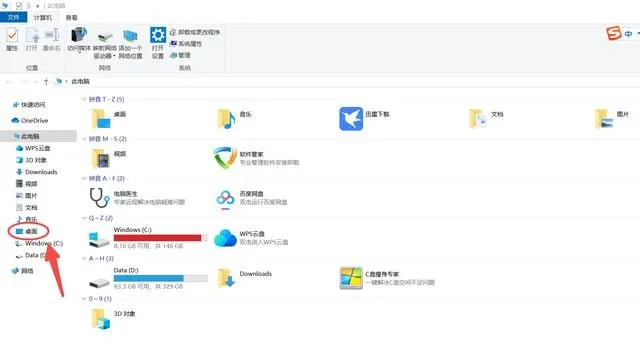640x363 pixels.
Task: Select 音乐 in the navigation pane
Action: click(27, 219)
